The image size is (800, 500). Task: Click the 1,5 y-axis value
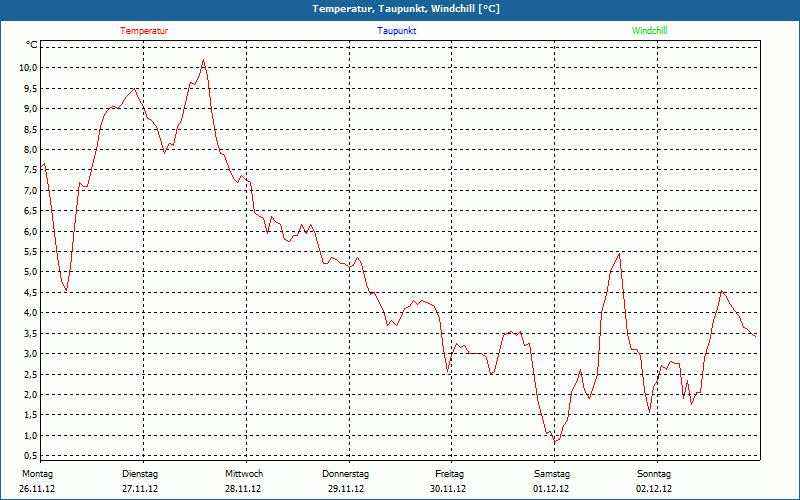tap(31, 415)
